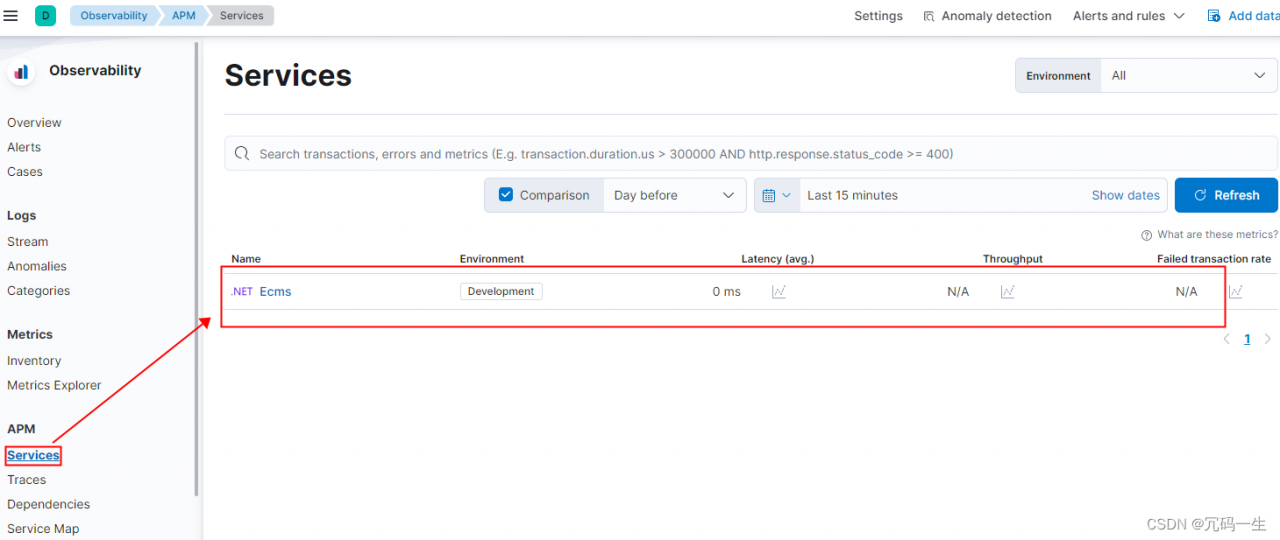This screenshot has width=1280, height=540.
Task: Sort by the Latency (avg.) column header
Action: tap(778, 259)
